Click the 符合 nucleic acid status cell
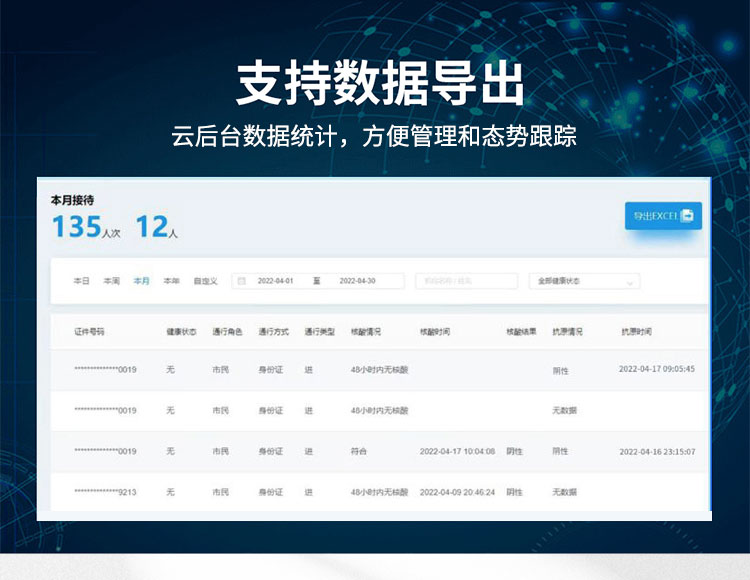Screen dimensions: 750x580 coord(360,451)
